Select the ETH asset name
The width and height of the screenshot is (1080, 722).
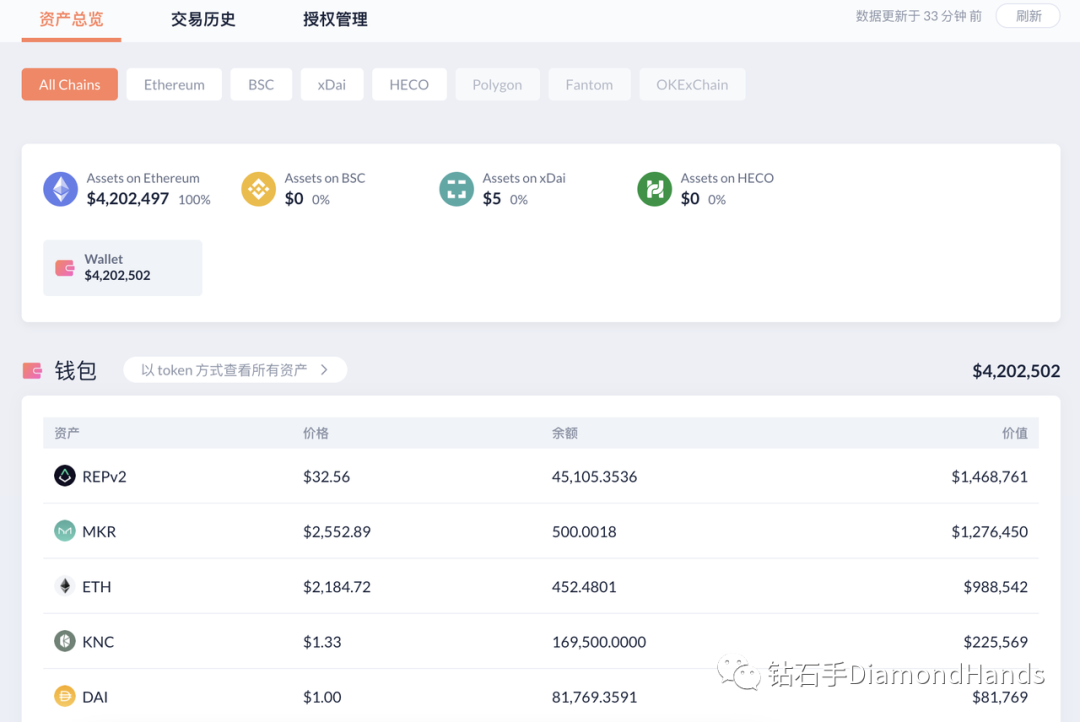pyautogui.click(x=96, y=587)
